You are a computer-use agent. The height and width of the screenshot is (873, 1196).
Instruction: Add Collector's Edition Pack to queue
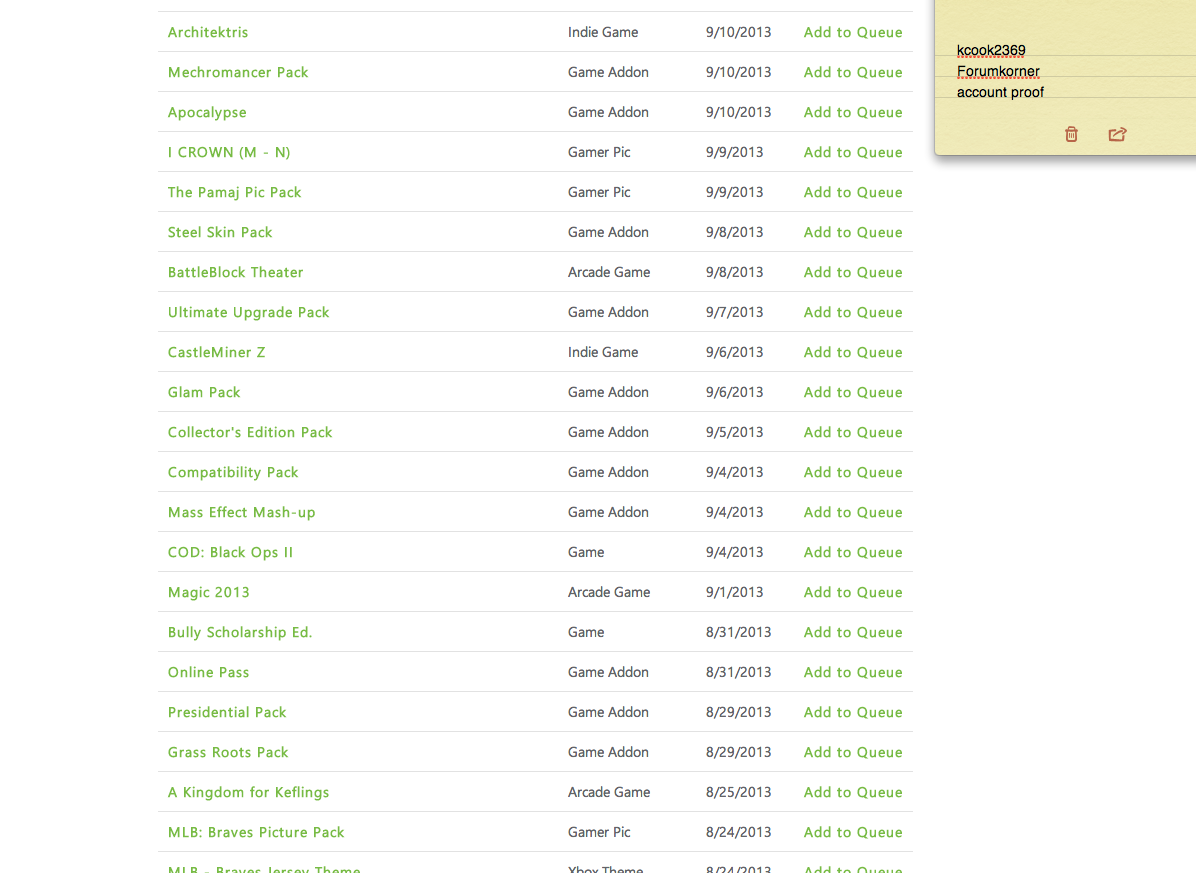pos(853,432)
